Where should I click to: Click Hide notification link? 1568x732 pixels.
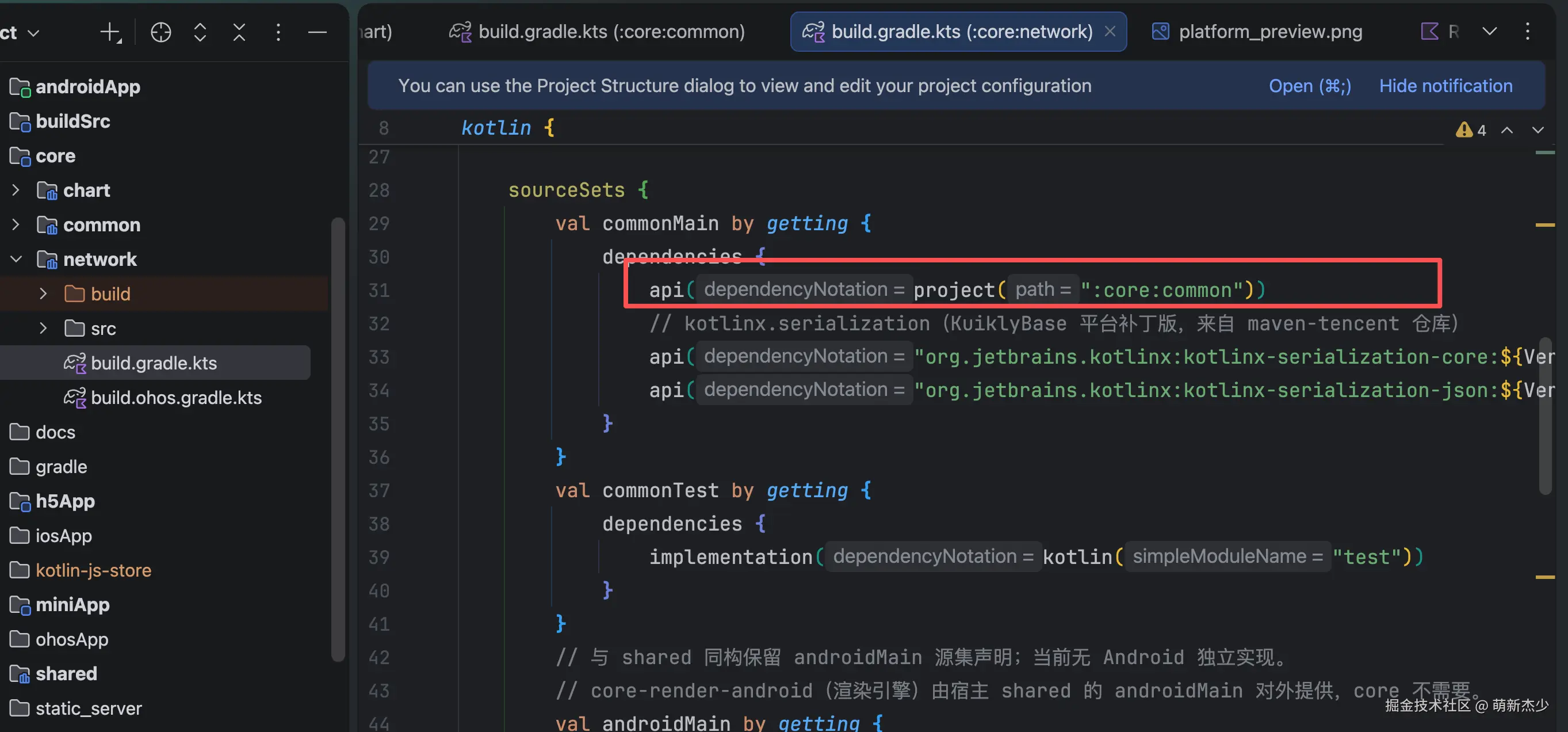1445,86
